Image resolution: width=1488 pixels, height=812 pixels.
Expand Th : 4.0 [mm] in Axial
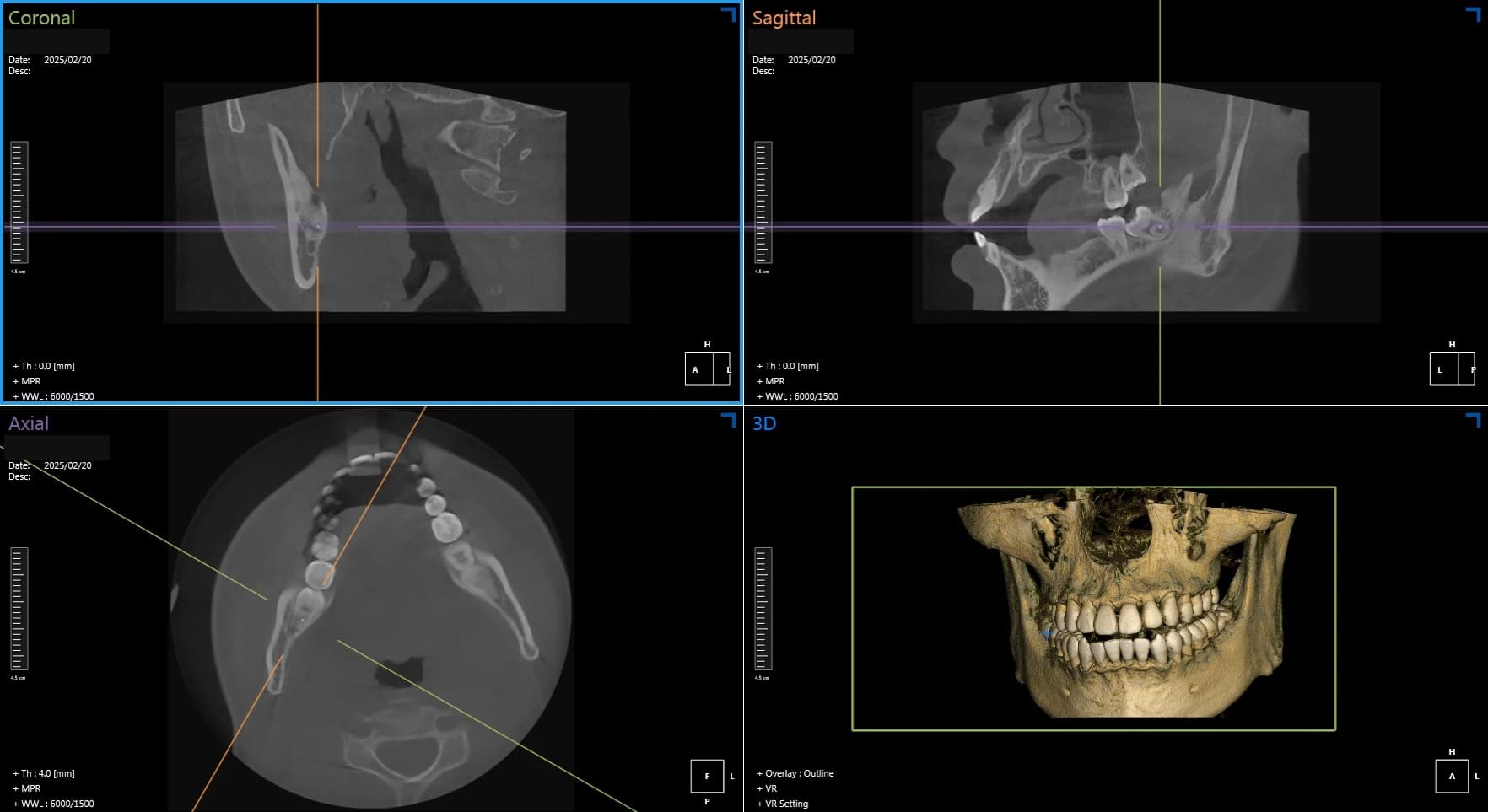point(44,773)
